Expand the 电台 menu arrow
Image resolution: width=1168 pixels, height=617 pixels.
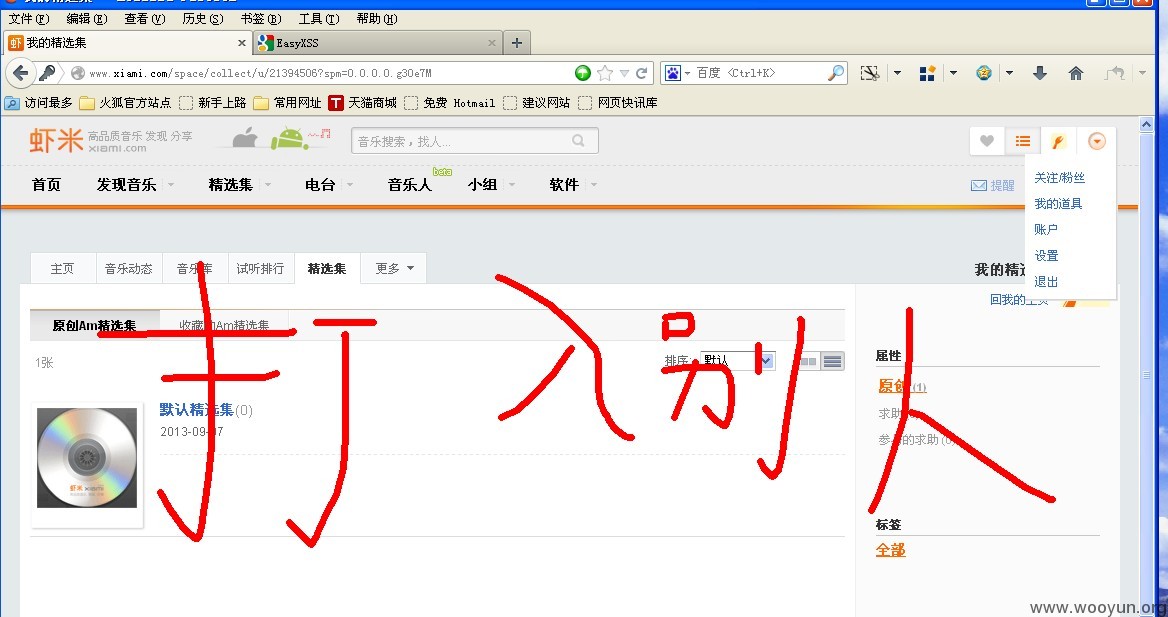(x=349, y=185)
